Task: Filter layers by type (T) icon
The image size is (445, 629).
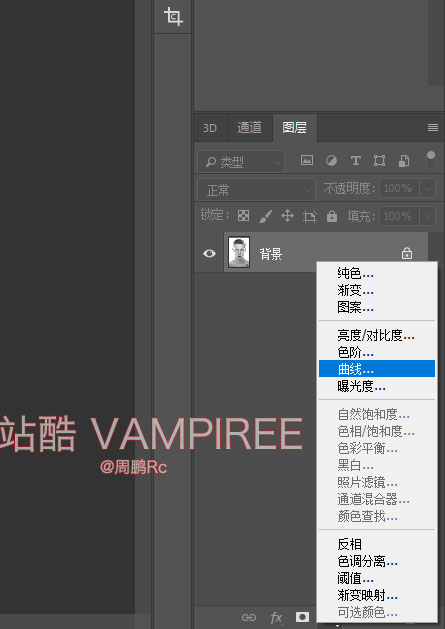Action: tap(356, 161)
